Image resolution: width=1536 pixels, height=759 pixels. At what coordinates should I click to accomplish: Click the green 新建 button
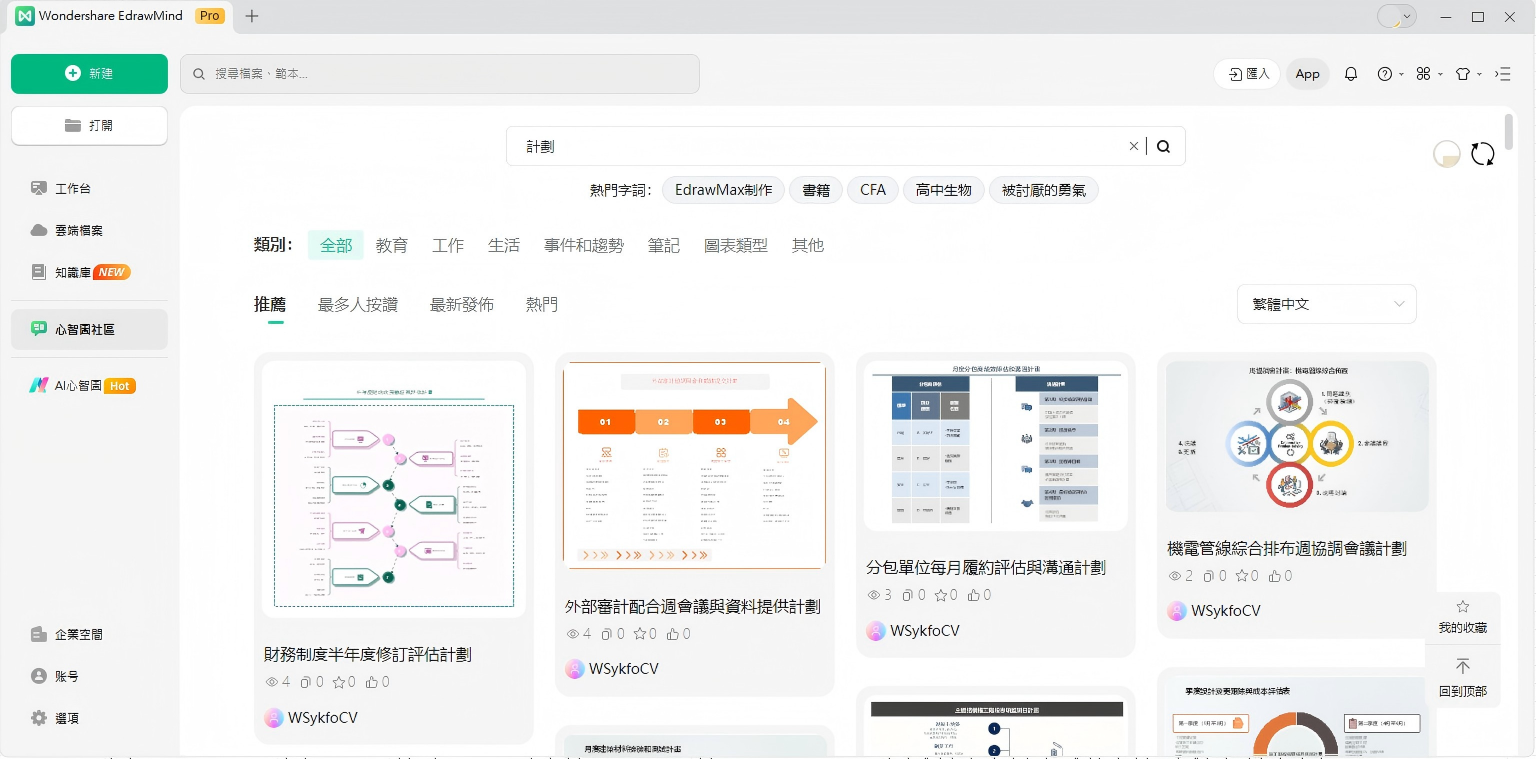click(x=89, y=74)
